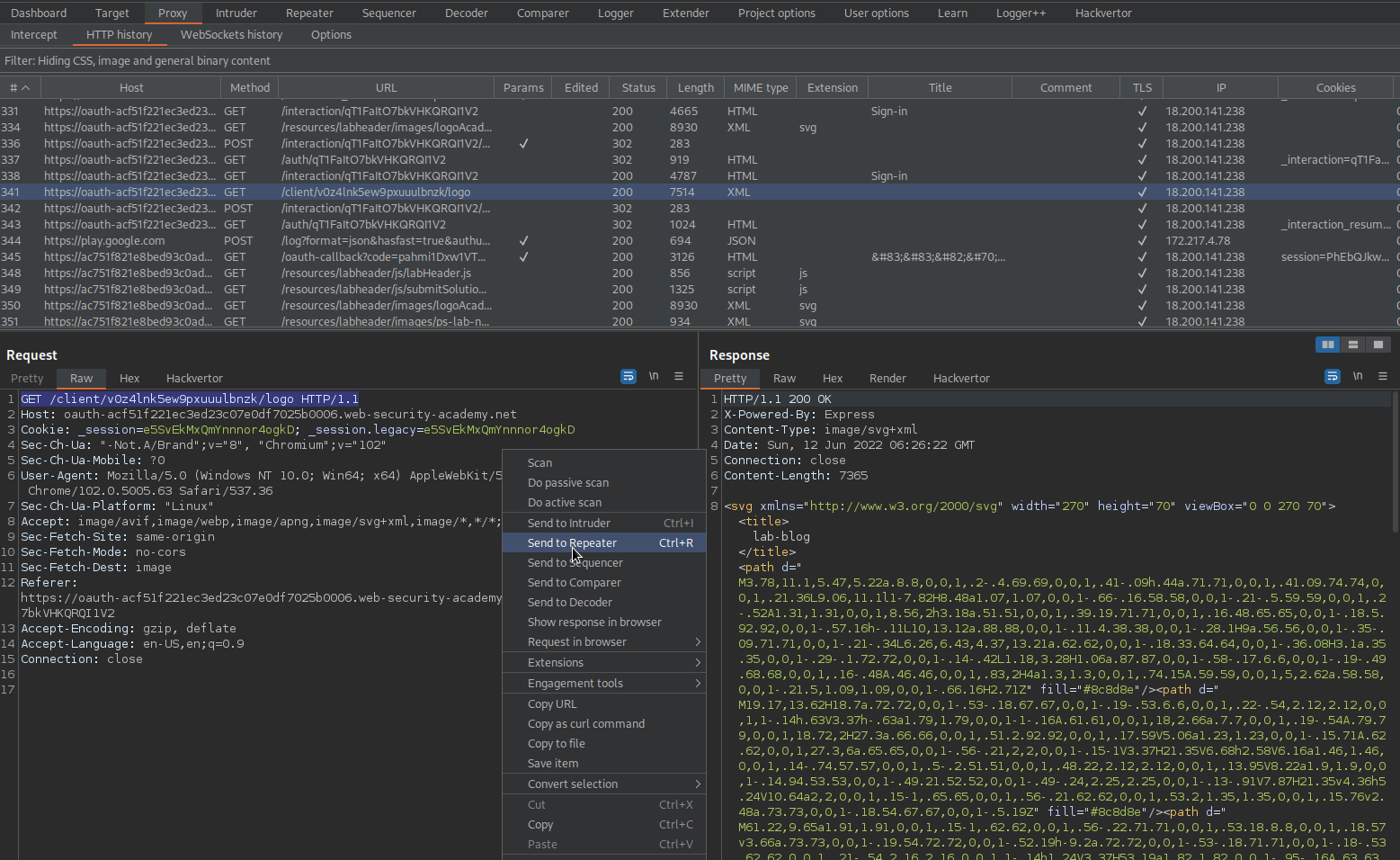Switch to the Target tab

(112, 13)
